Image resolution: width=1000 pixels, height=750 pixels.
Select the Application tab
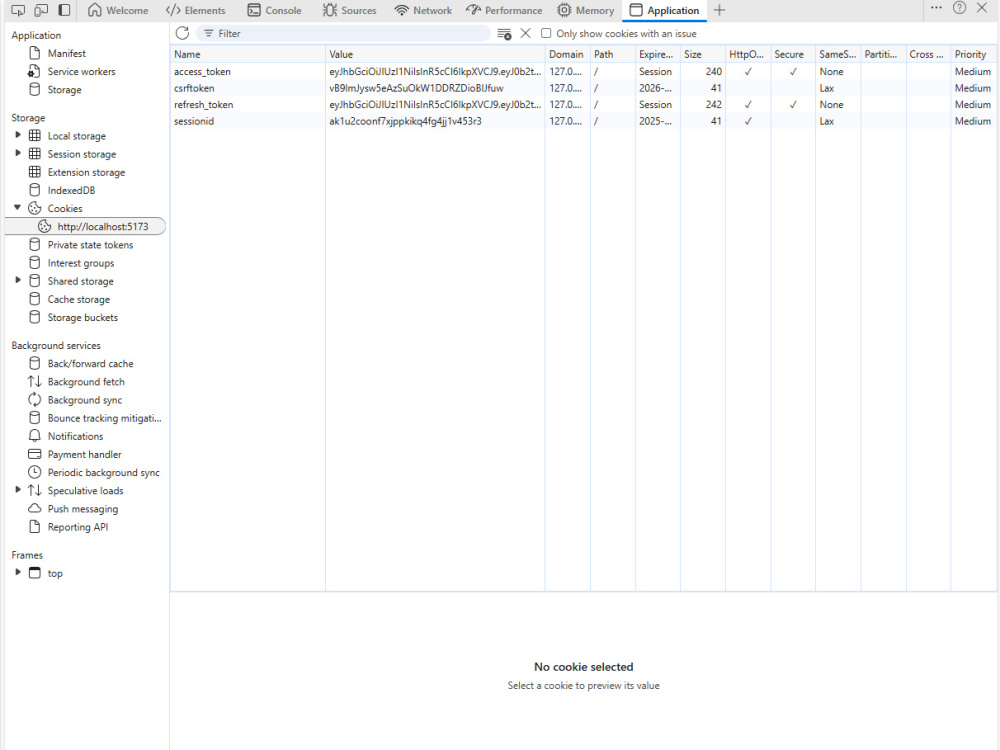[x=665, y=10]
